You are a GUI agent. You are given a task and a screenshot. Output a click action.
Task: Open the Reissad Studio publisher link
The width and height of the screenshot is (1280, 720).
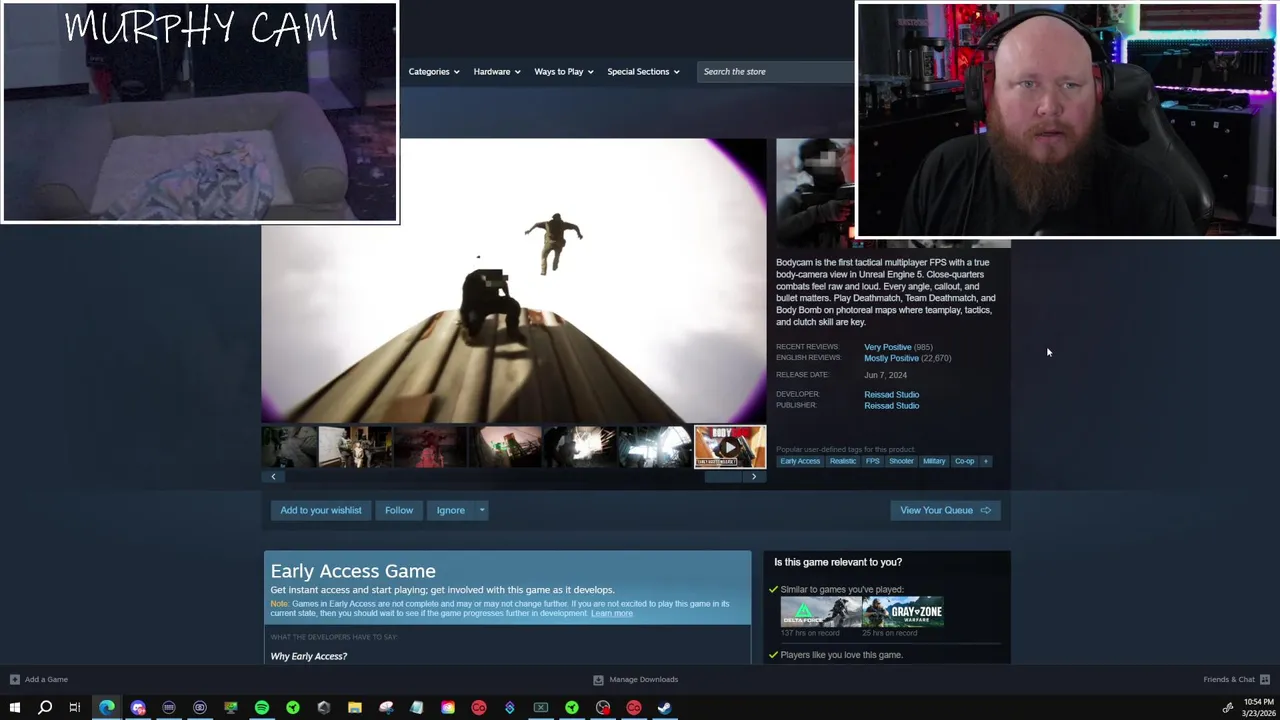tap(891, 406)
